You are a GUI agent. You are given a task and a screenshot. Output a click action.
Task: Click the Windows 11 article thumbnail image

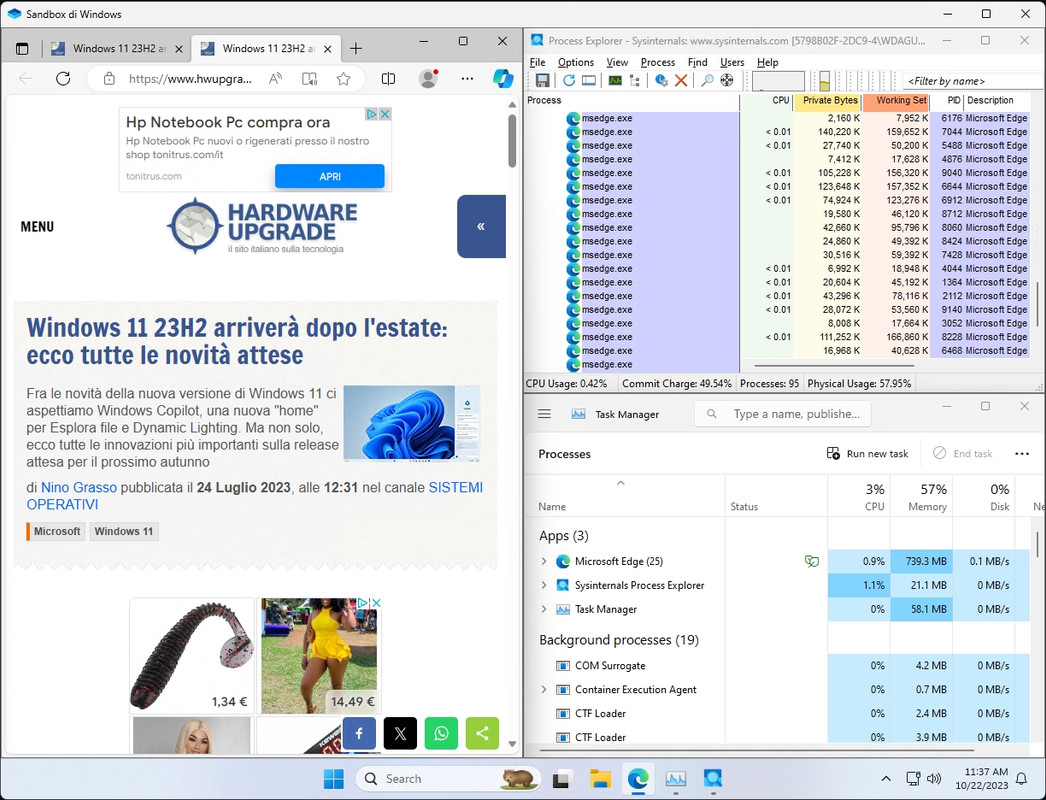click(x=412, y=423)
